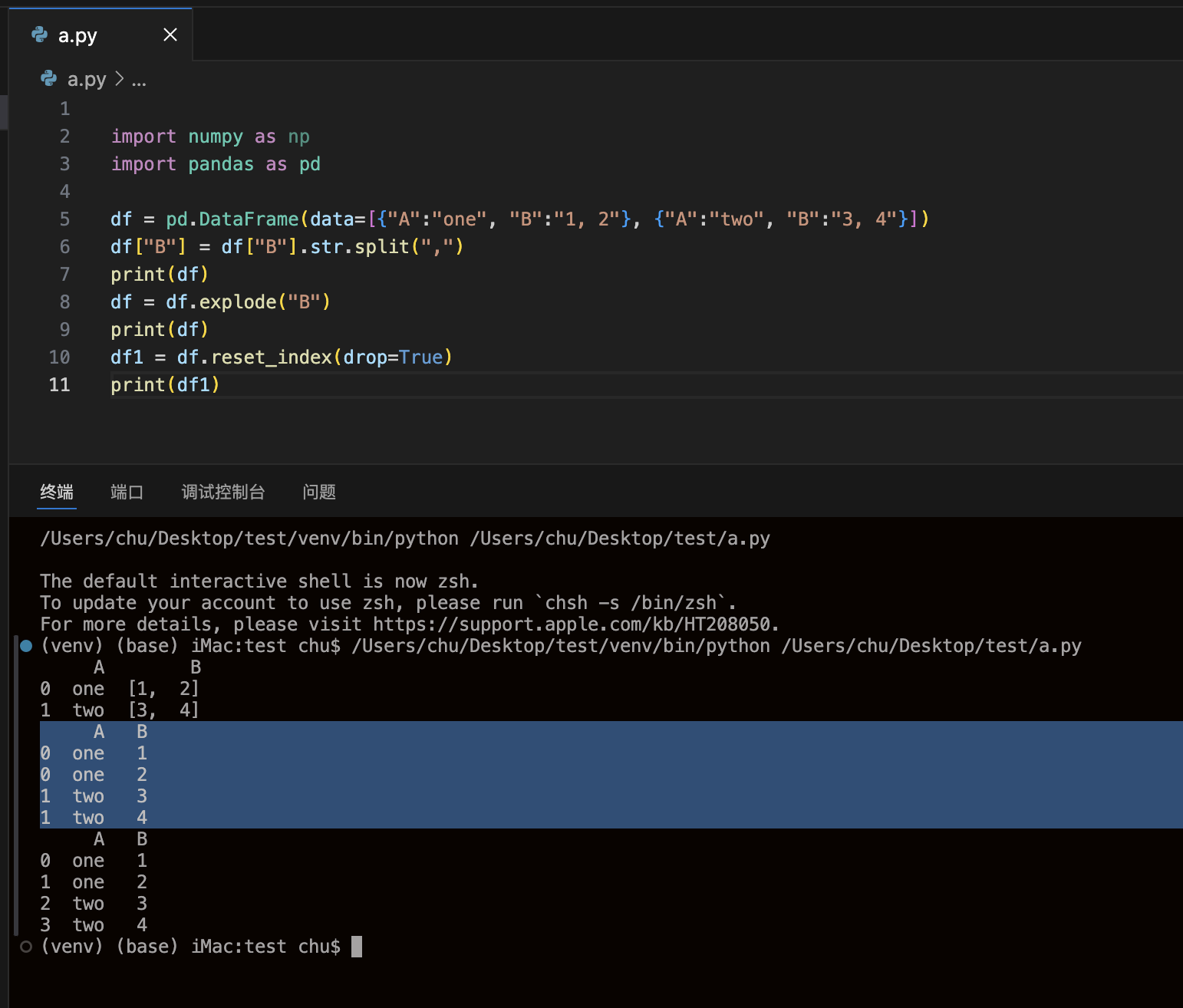
Task: Click line number 11 in the gutter
Action: point(59,385)
